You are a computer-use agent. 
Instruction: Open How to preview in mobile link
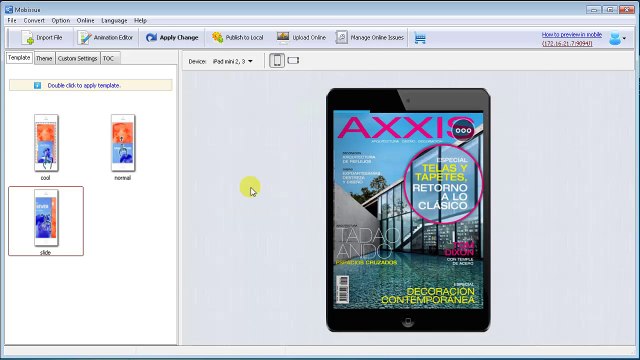571,35
